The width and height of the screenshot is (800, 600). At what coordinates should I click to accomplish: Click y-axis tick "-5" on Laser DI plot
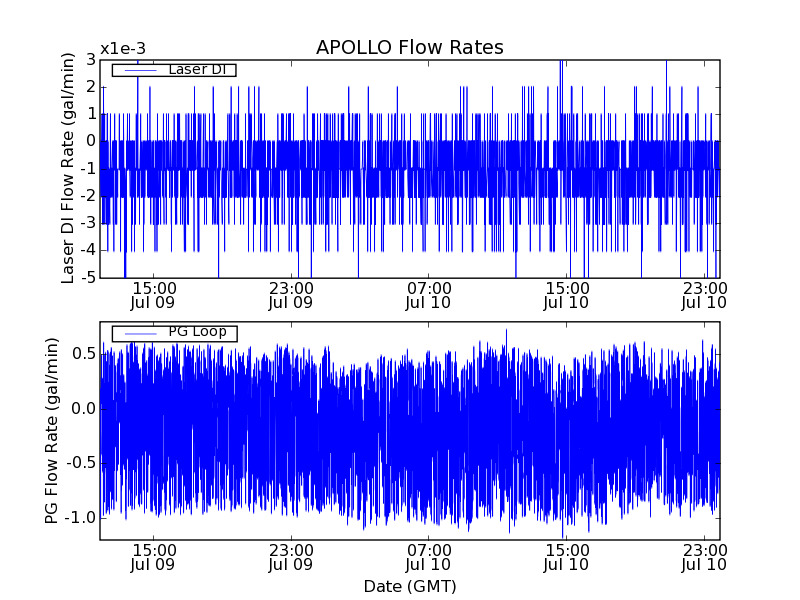[x=89, y=278]
